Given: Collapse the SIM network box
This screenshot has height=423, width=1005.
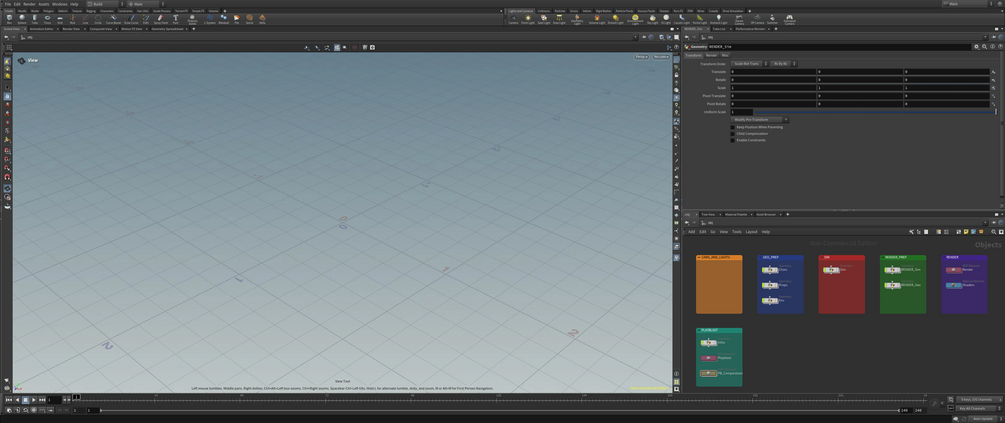Looking at the screenshot, I should click(x=822, y=257).
